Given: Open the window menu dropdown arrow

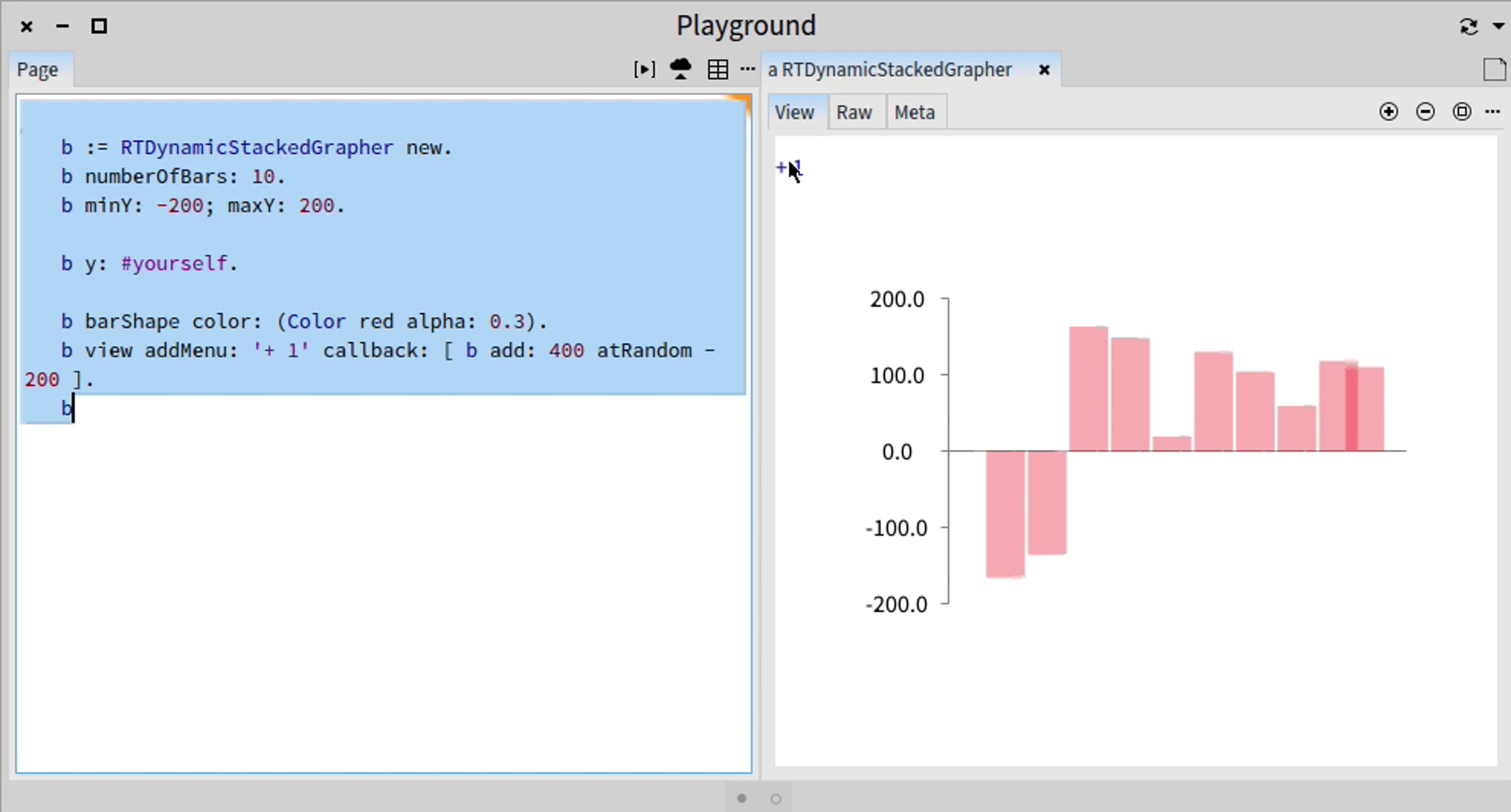Looking at the screenshot, I should [x=1498, y=26].
